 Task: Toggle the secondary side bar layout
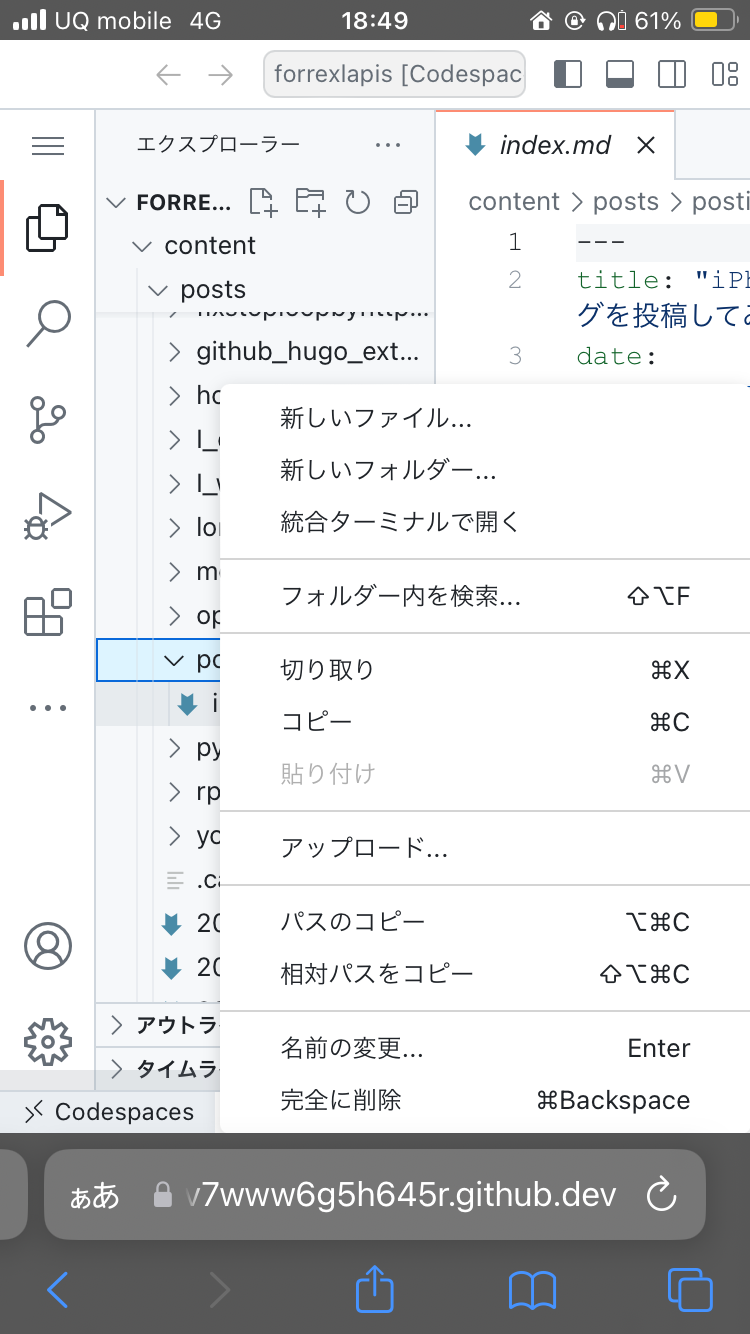(x=672, y=75)
